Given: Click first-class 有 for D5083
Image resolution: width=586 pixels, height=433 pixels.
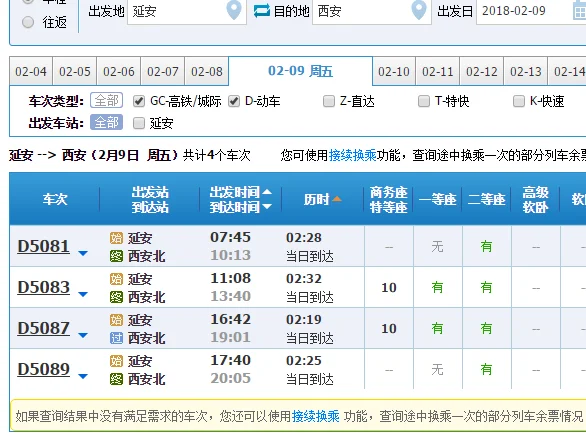Looking at the screenshot, I should tap(437, 288).
